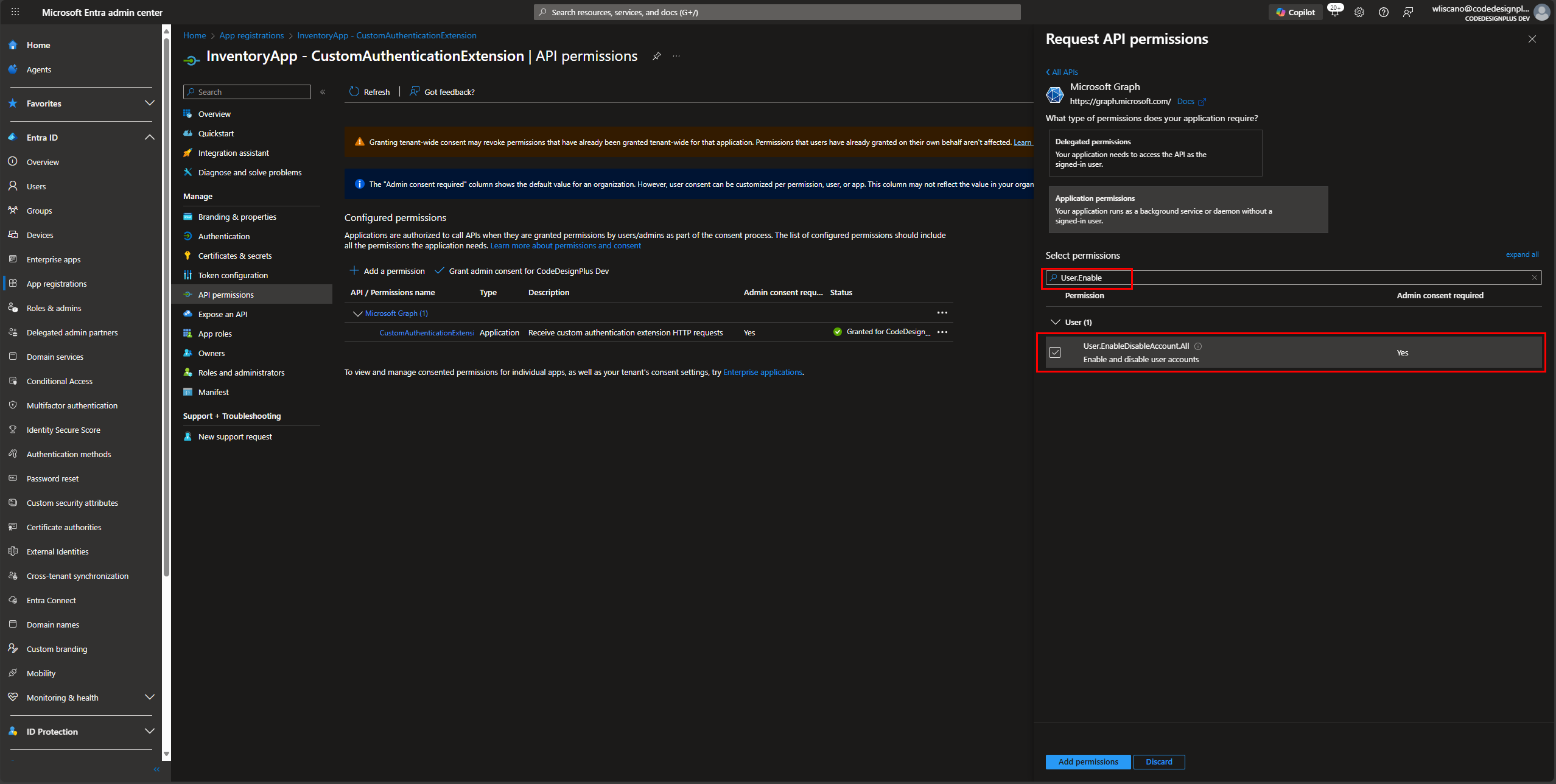Open Expose an API

222,314
